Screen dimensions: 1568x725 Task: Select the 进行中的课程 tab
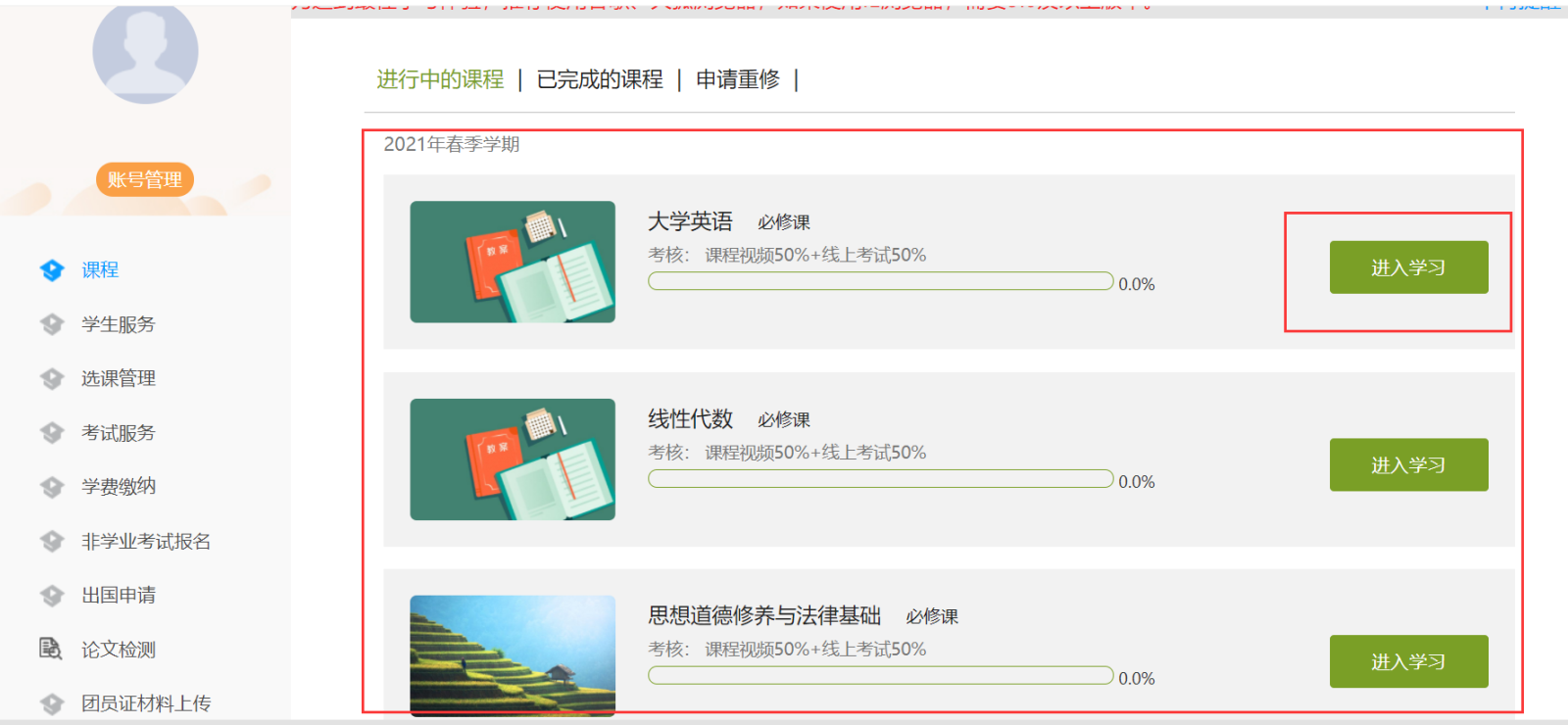440,79
